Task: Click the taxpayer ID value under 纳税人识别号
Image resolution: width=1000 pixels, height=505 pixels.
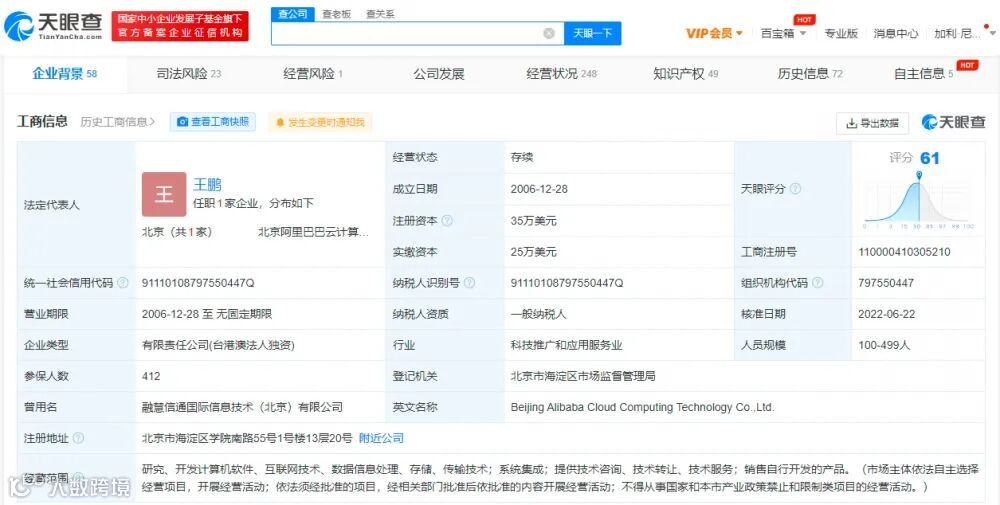Action: pyautogui.click(x=567, y=282)
